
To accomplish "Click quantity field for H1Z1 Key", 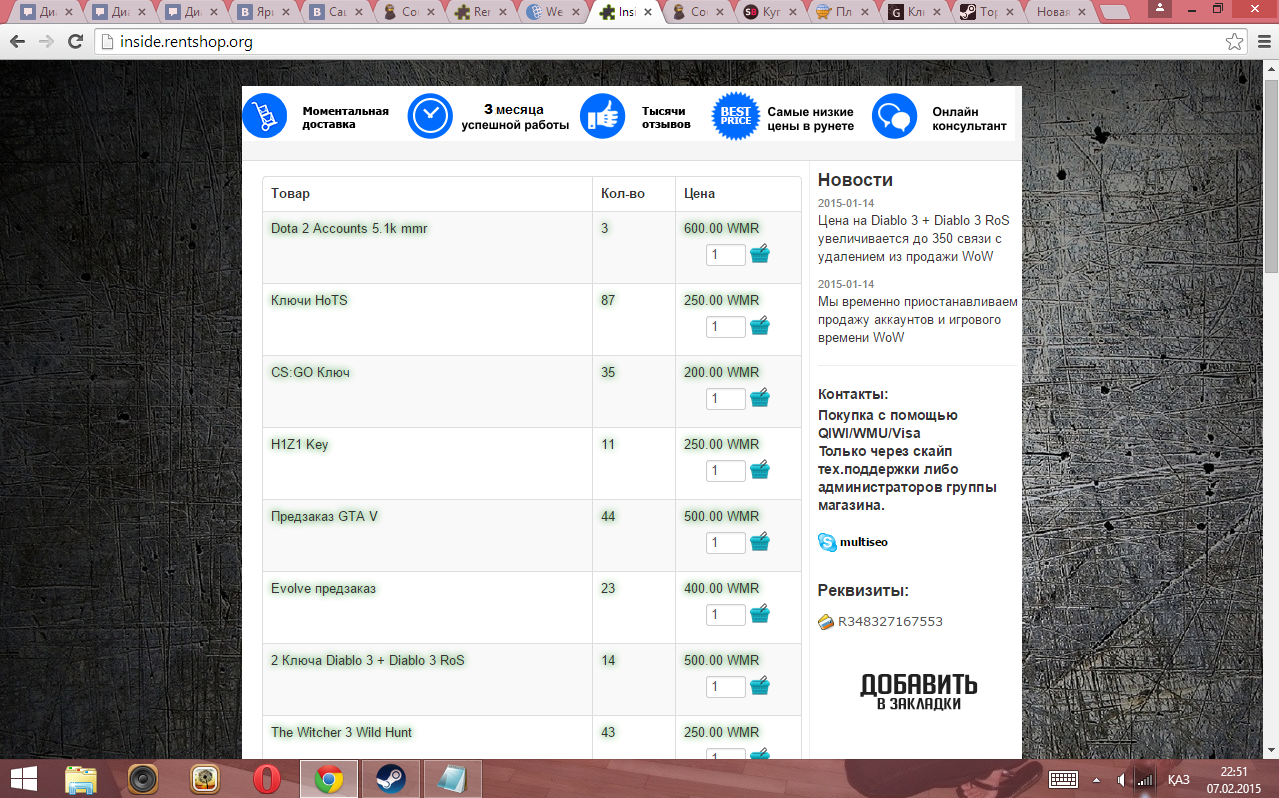I will click(x=726, y=471).
